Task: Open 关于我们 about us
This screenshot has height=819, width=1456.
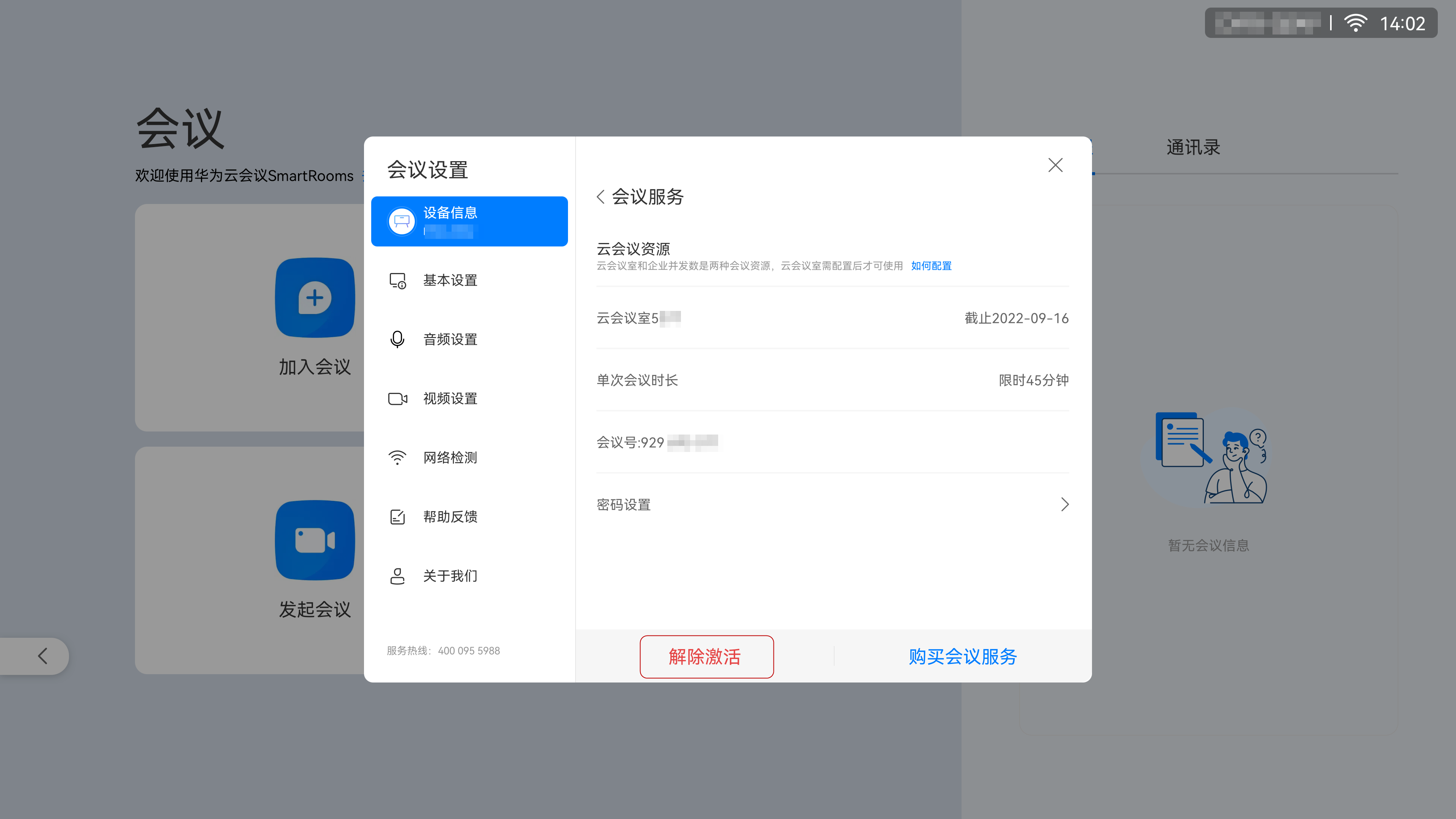Action: (469, 576)
